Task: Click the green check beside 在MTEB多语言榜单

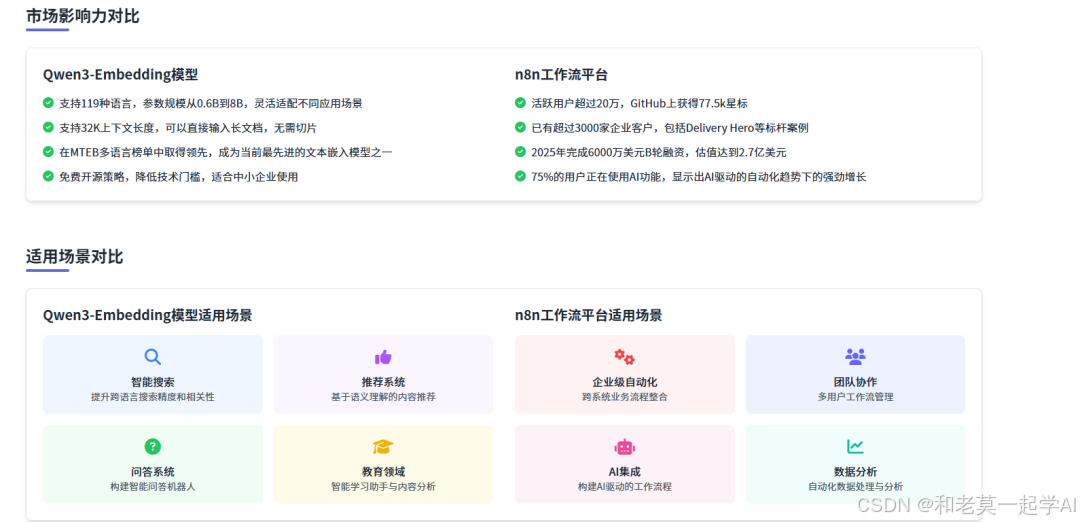Action: [48, 152]
